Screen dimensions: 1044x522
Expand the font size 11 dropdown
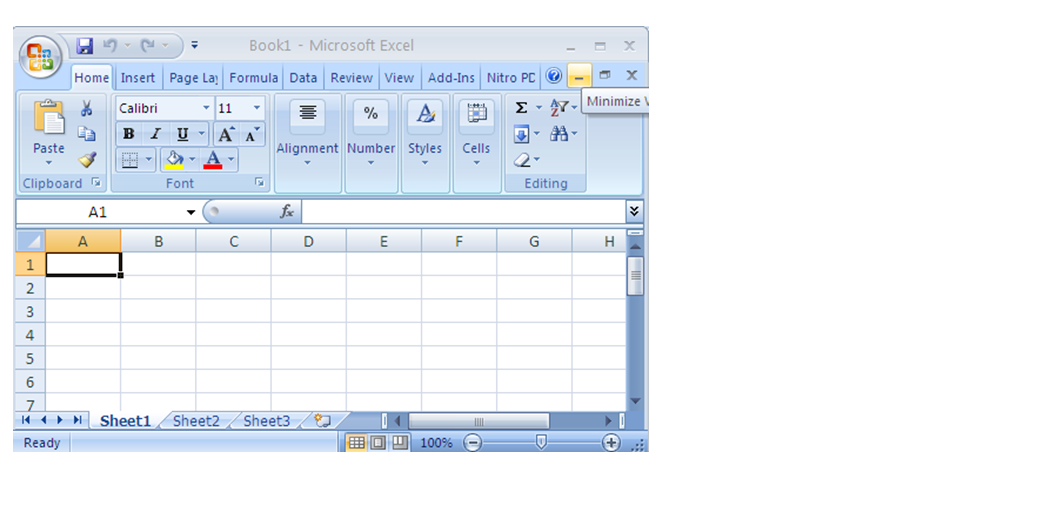[256, 108]
